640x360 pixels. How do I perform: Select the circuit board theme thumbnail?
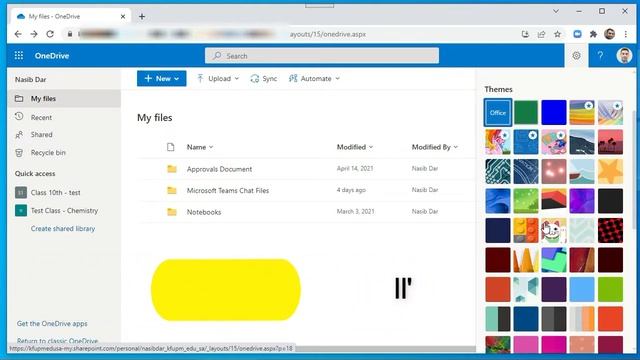click(498, 171)
